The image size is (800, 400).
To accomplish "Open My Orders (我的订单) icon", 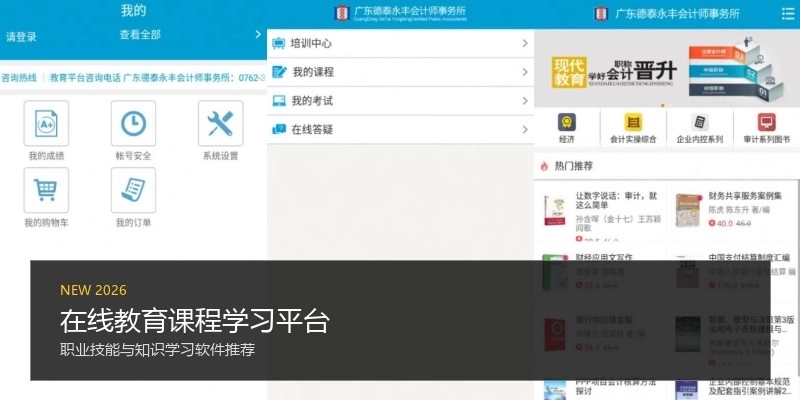I will click(133, 190).
